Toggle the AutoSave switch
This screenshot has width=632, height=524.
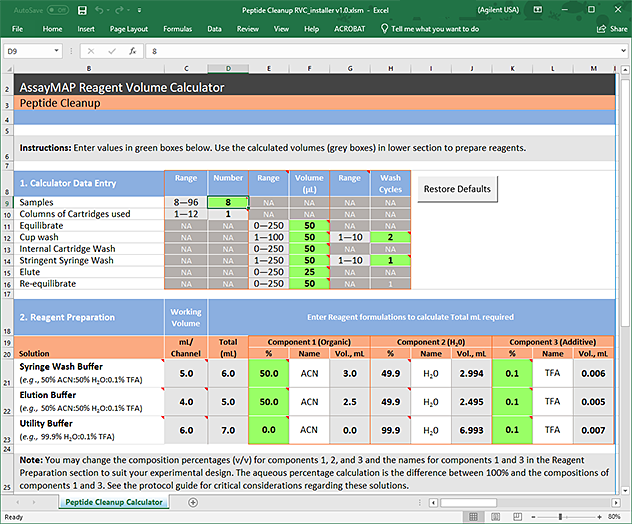coord(56,10)
